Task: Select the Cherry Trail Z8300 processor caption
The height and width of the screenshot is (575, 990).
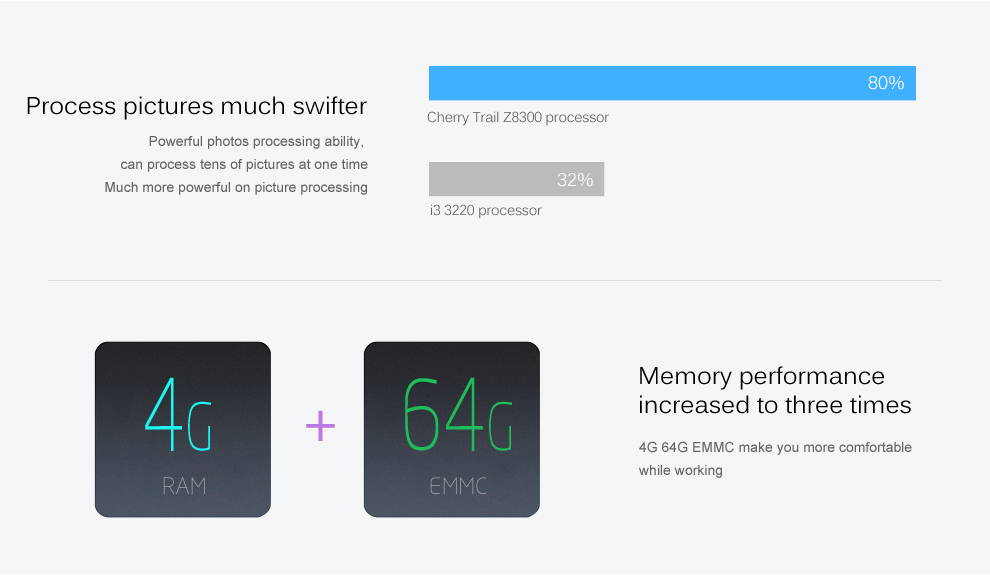Action: coord(518,117)
